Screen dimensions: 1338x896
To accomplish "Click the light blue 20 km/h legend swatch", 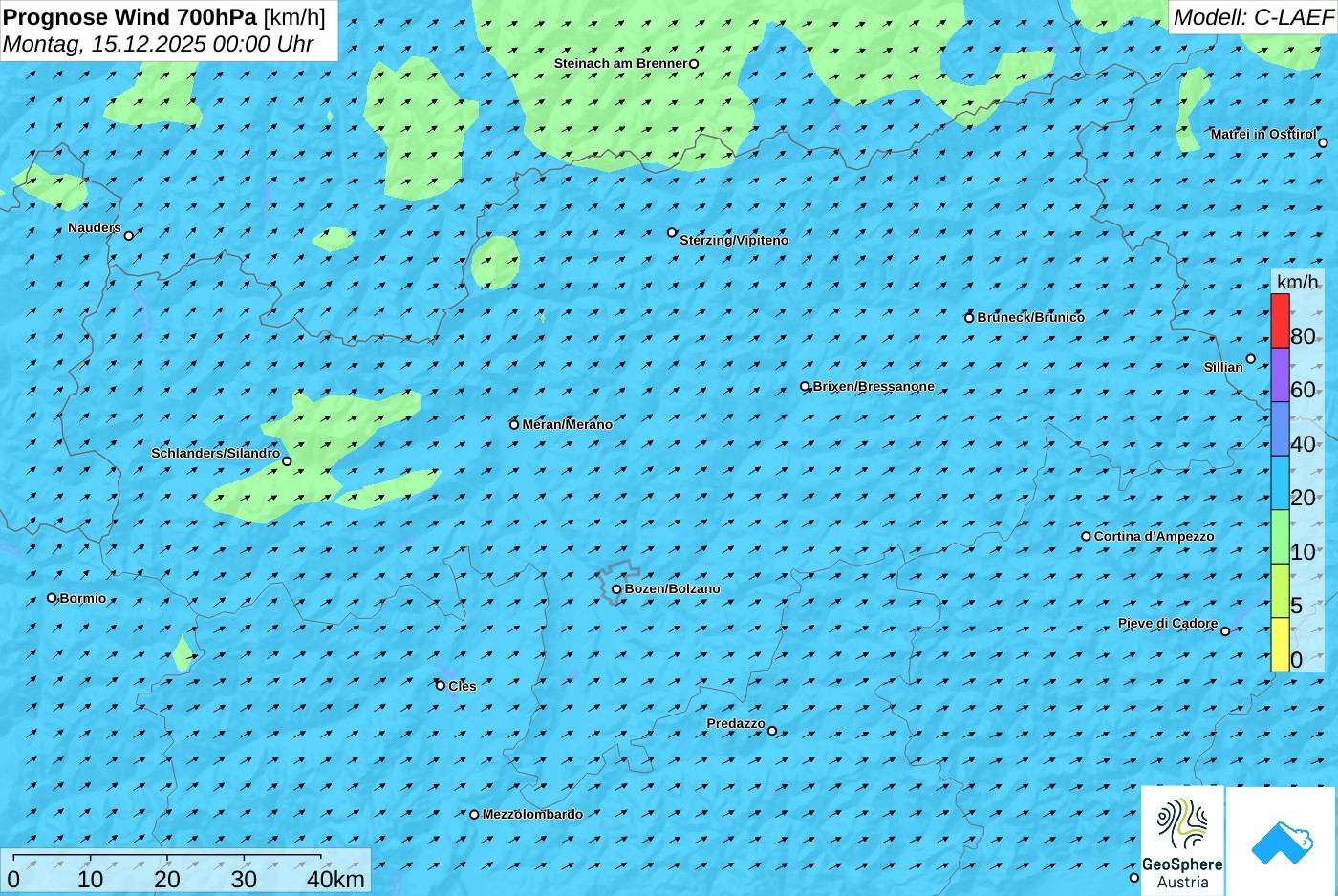I will pos(1280,482).
